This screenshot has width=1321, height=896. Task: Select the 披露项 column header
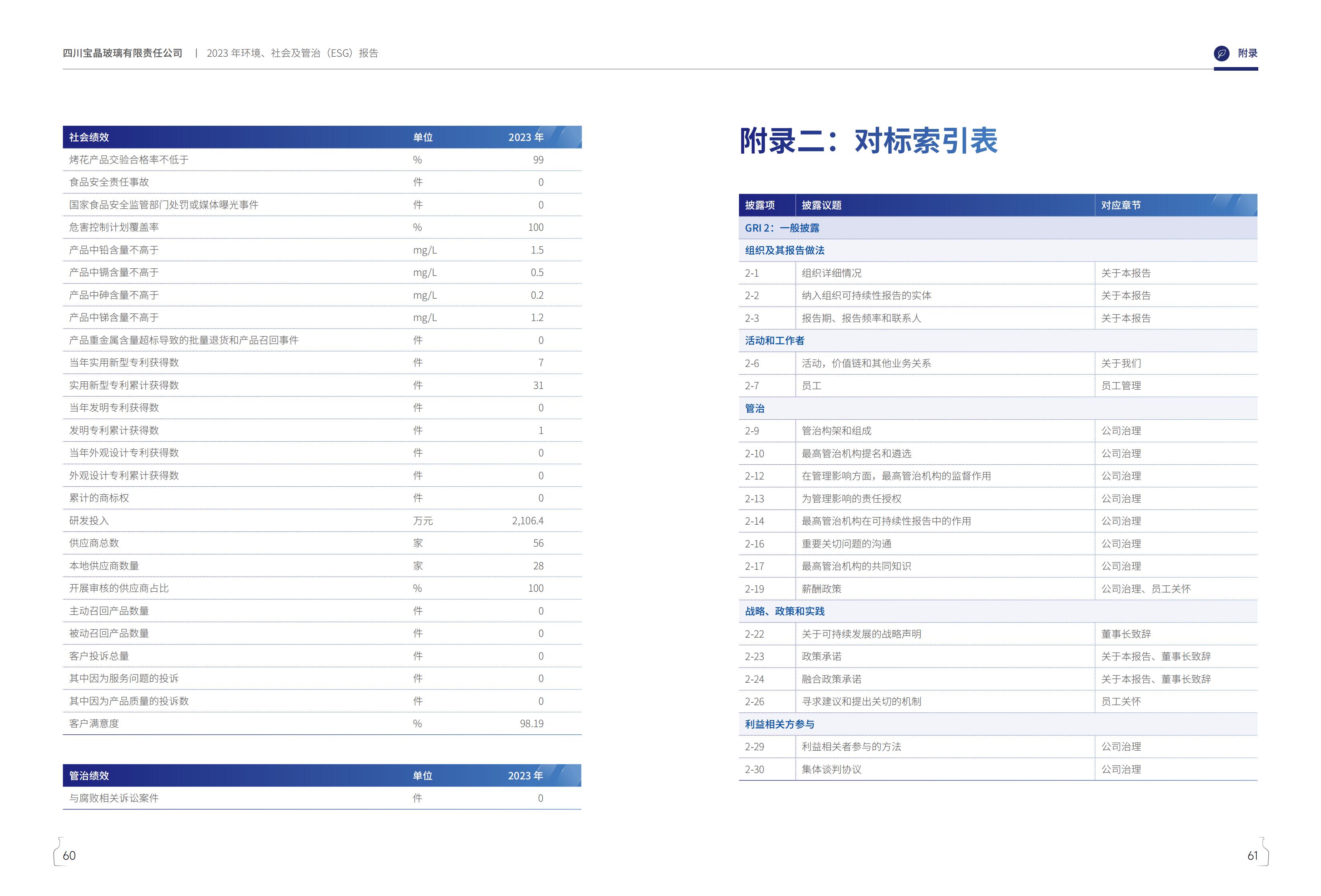760,205
